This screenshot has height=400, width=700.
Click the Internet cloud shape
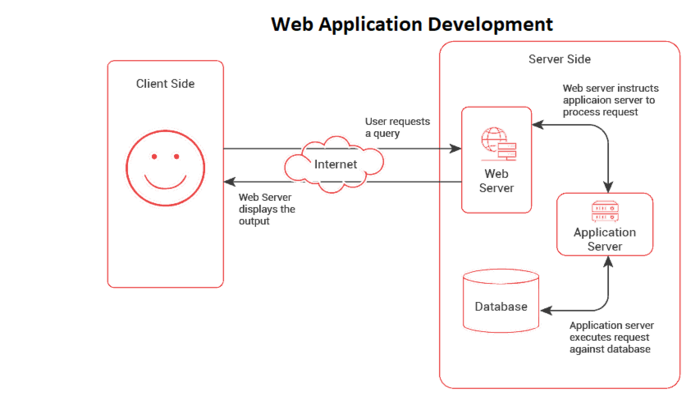(x=334, y=163)
